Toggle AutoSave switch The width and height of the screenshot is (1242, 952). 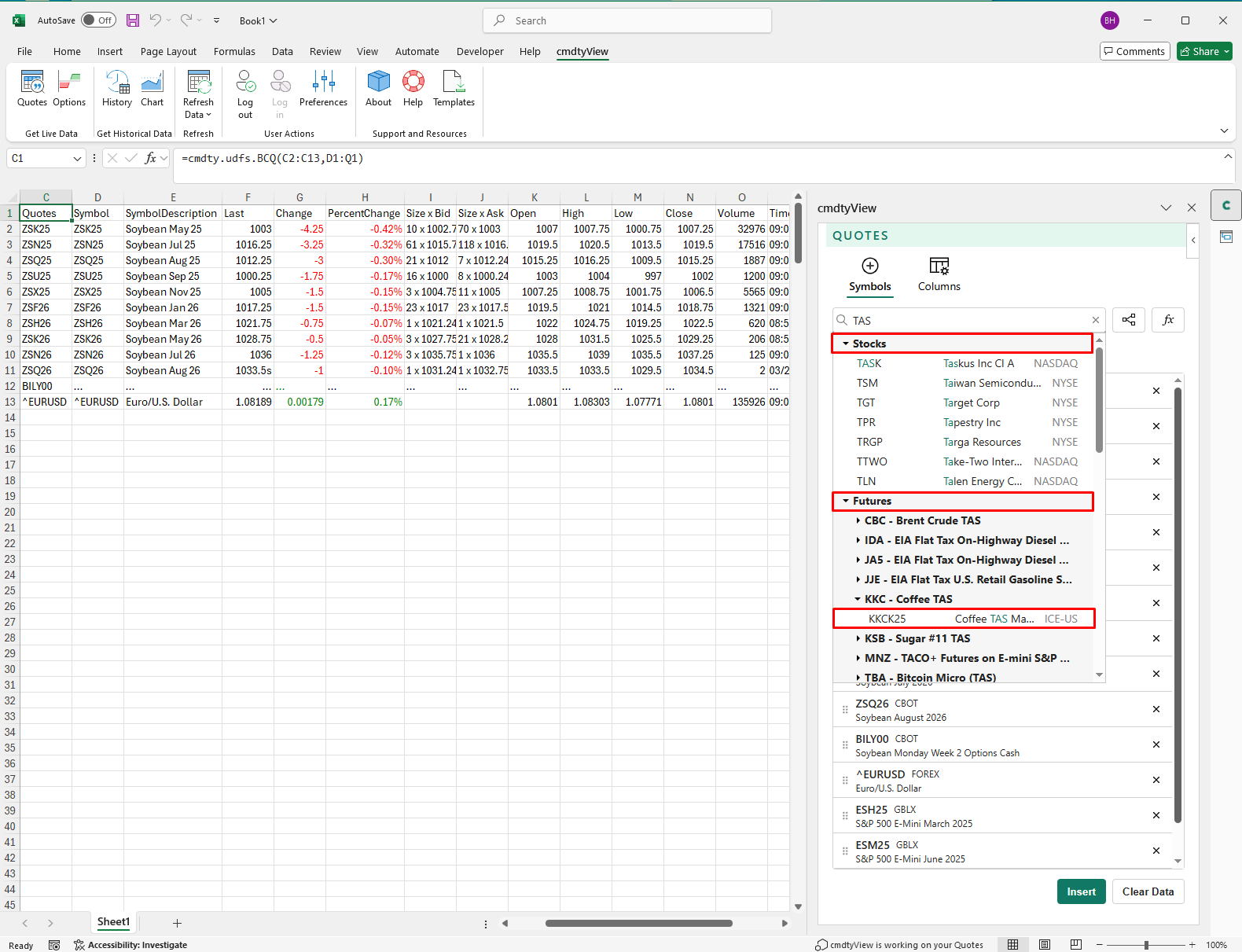point(98,20)
